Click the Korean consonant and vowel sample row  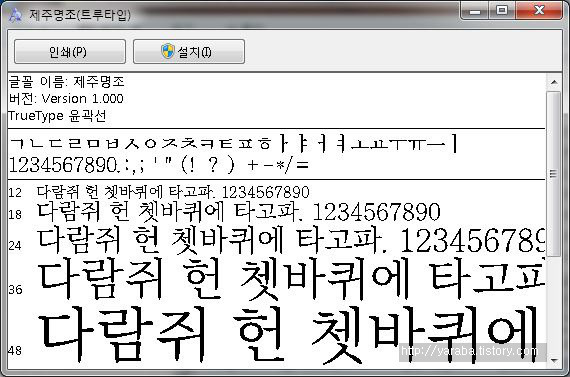(233, 144)
